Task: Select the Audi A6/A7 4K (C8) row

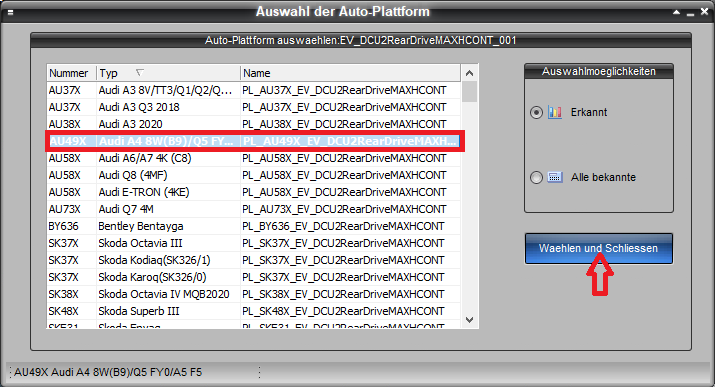Action: point(254,158)
